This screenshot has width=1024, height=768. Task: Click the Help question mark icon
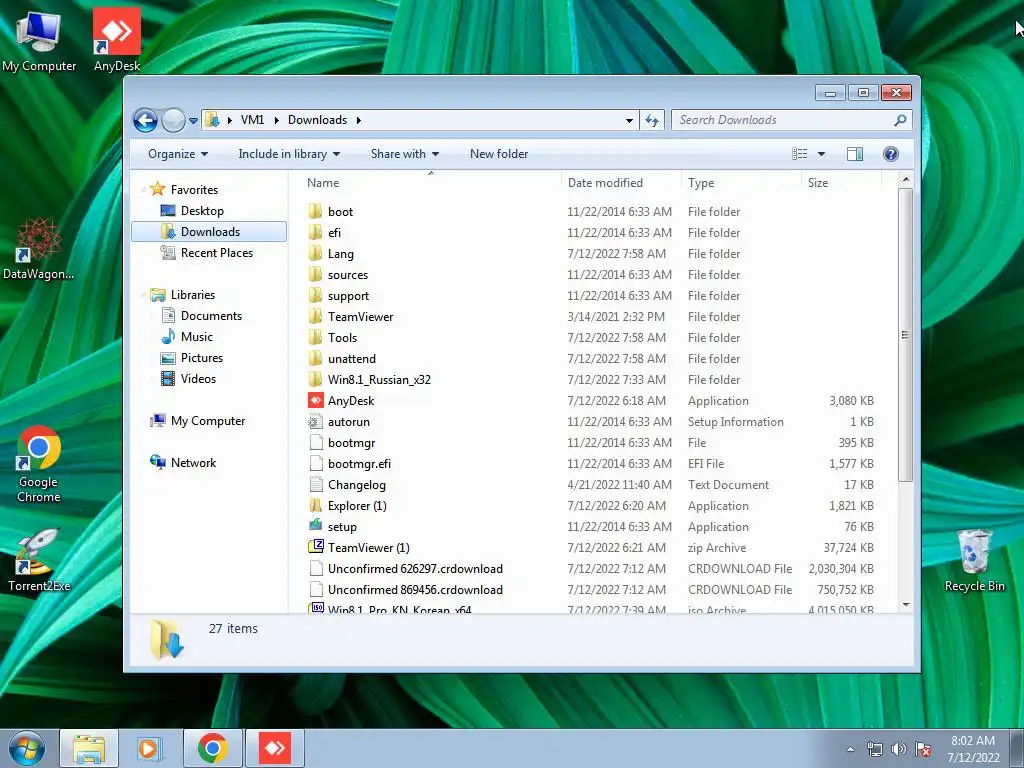point(890,154)
